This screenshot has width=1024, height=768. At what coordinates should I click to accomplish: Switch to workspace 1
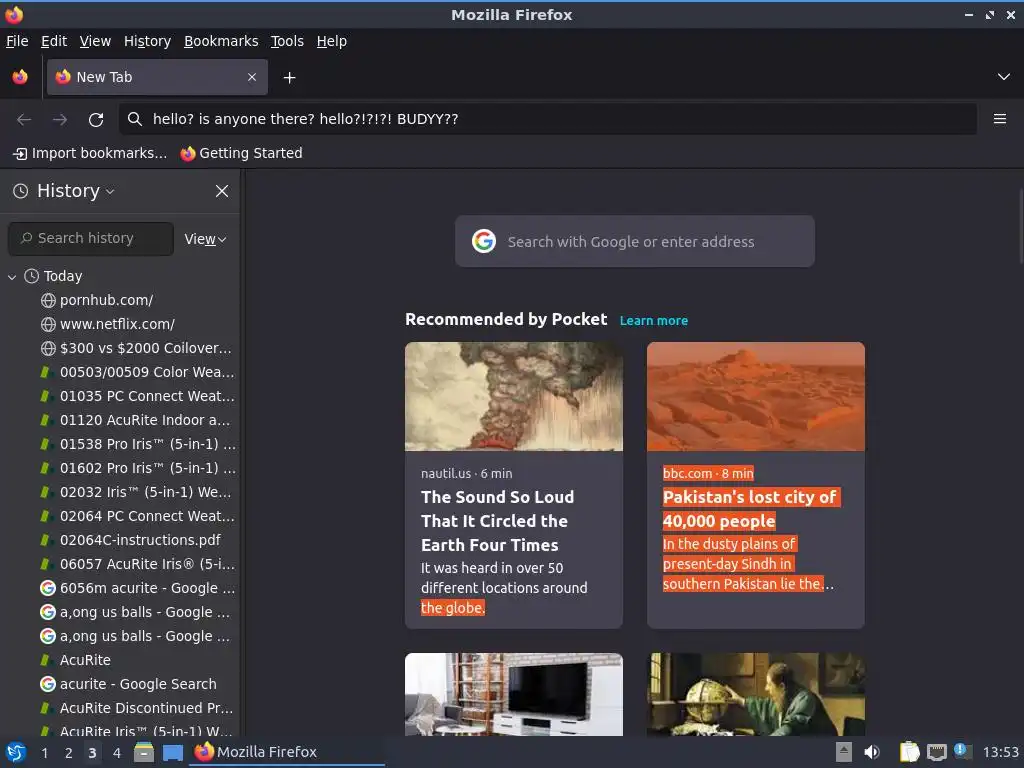coord(44,753)
